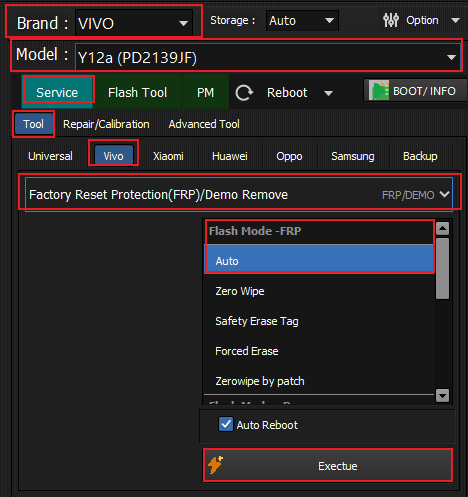Switch to the Flash Tool tab
Viewport: 468px width, 497px height.
click(137, 92)
